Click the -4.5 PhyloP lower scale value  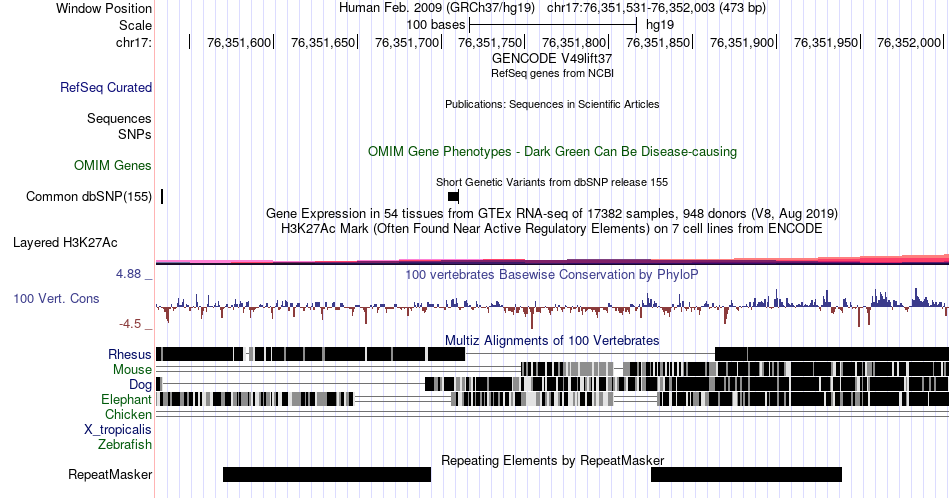(130, 324)
